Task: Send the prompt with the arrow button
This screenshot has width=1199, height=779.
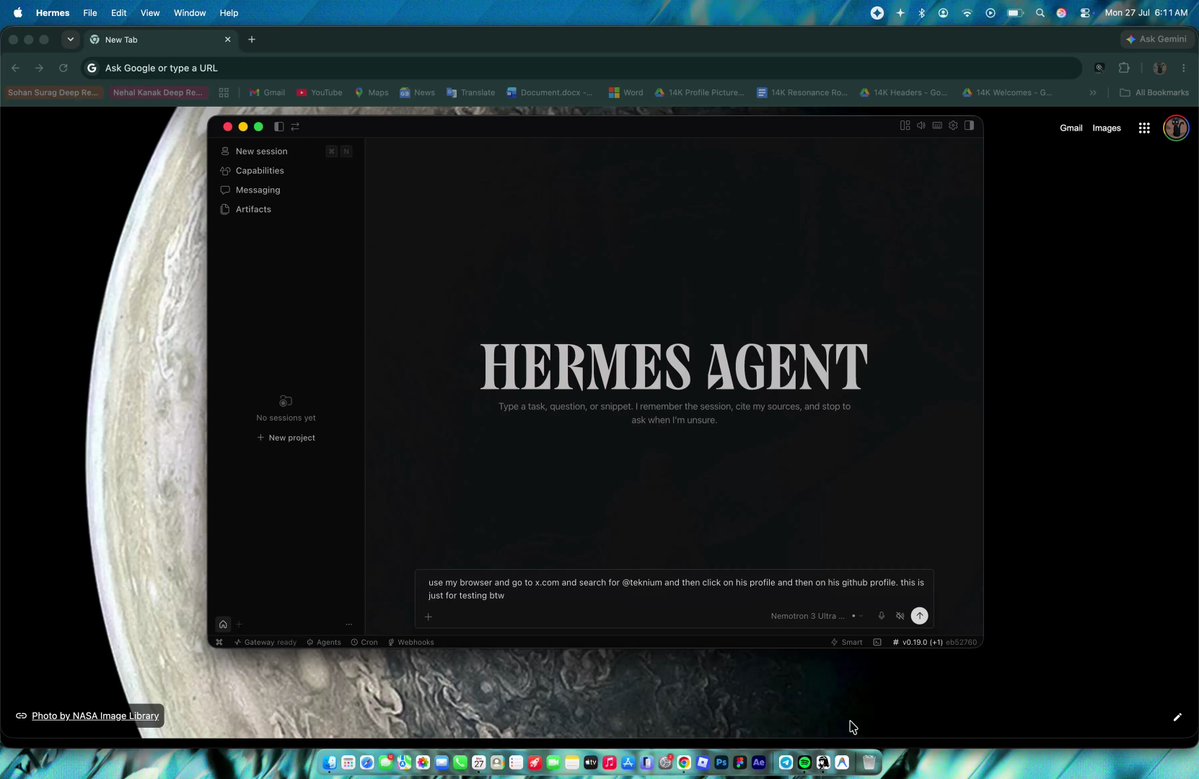Action: pos(919,615)
